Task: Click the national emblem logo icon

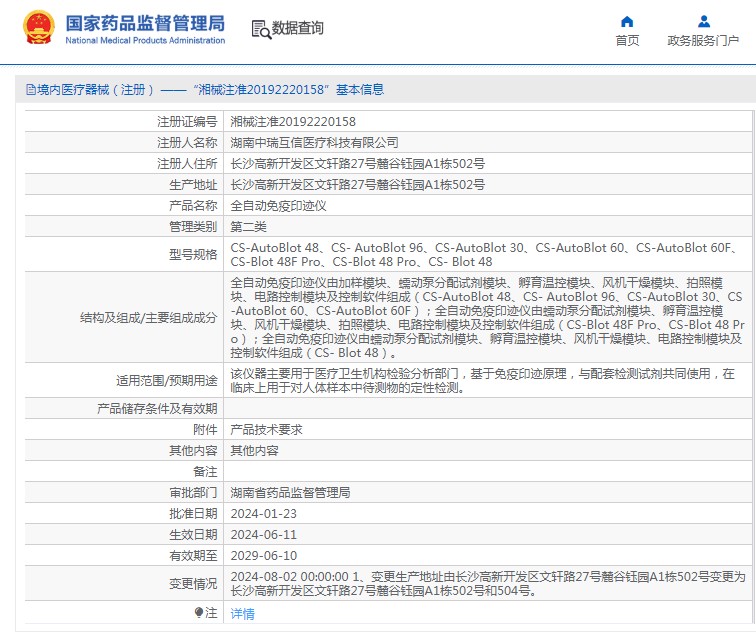Action: click(39, 28)
